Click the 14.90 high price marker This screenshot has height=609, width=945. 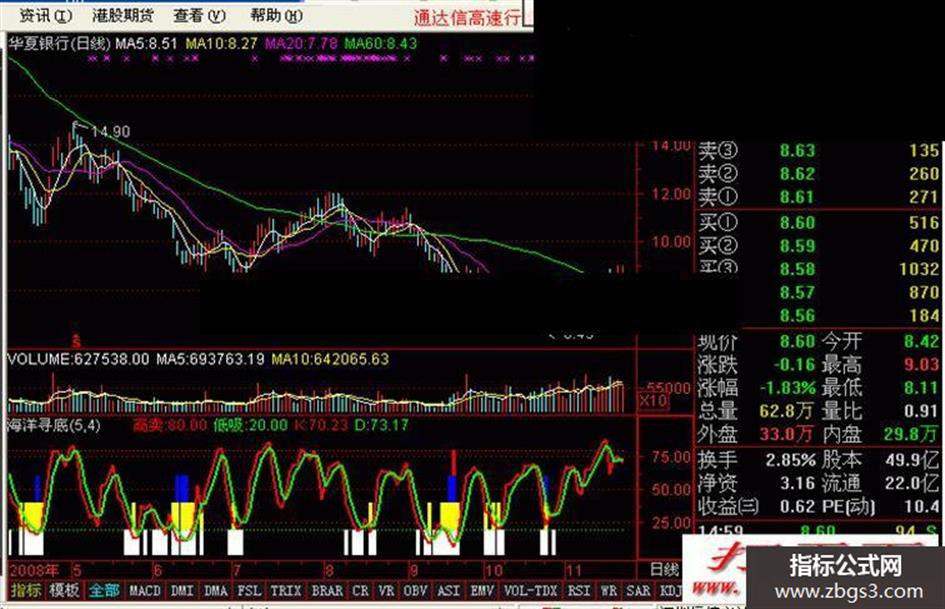[x=110, y=131]
